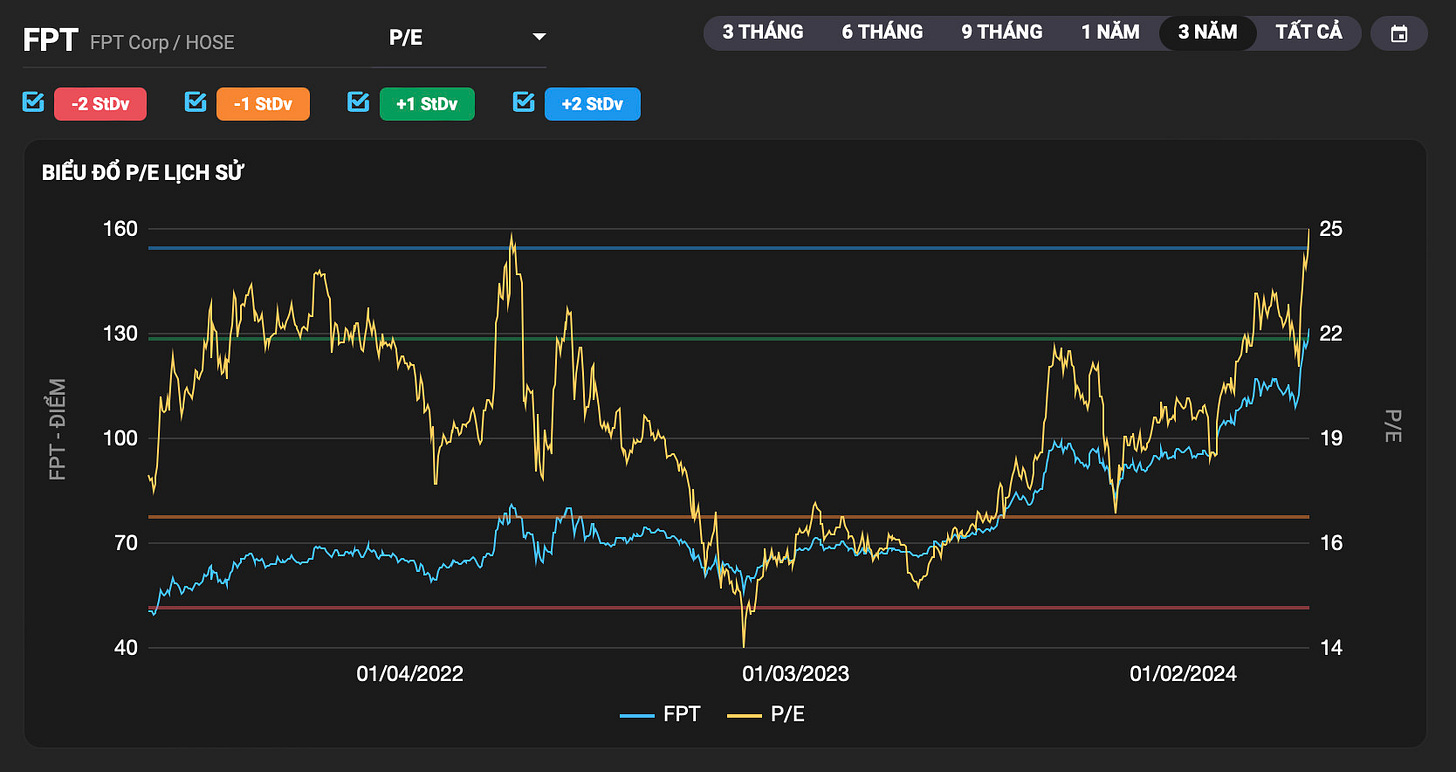Click the 22 right axis P/E value
1456x772 pixels.
click(x=1331, y=333)
